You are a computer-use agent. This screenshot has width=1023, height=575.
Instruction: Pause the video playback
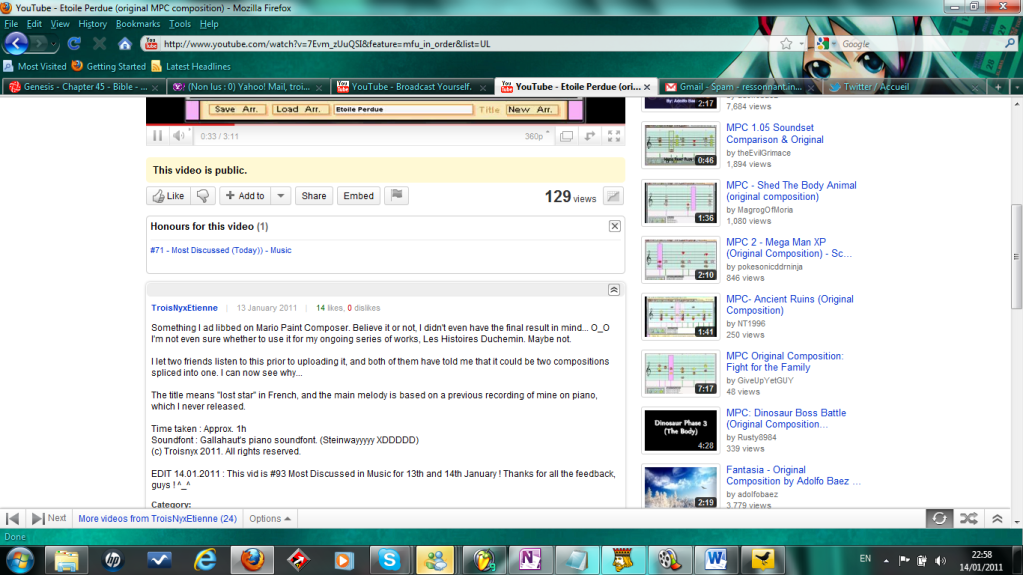[x=157, y=136]
